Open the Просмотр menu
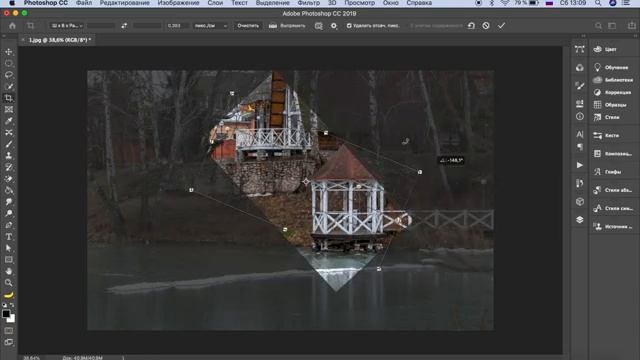640x360 pixels. pos(359,3)
